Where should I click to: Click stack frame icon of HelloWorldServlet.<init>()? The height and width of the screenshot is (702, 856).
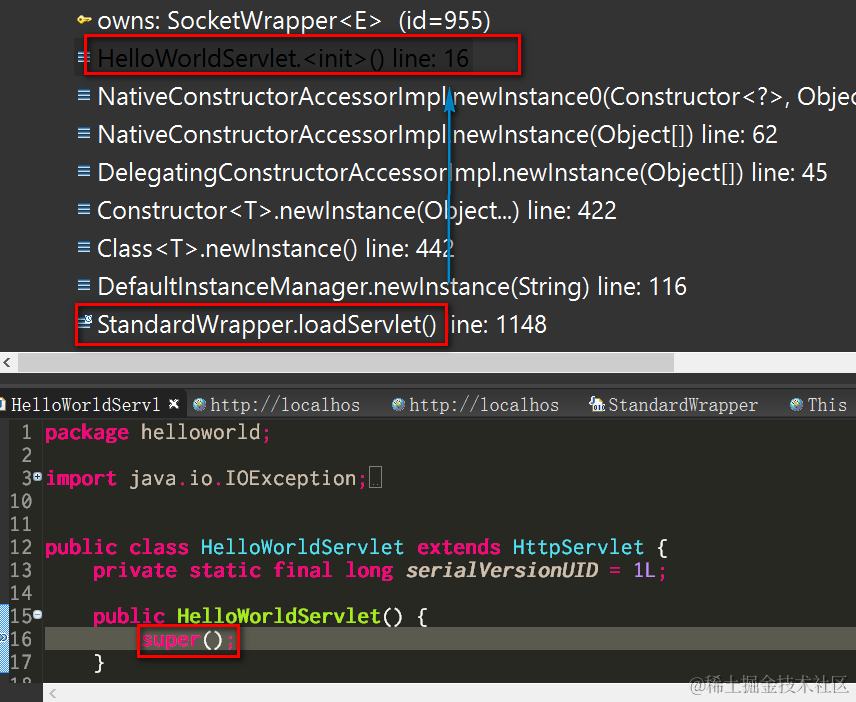[x=84, y=57]
